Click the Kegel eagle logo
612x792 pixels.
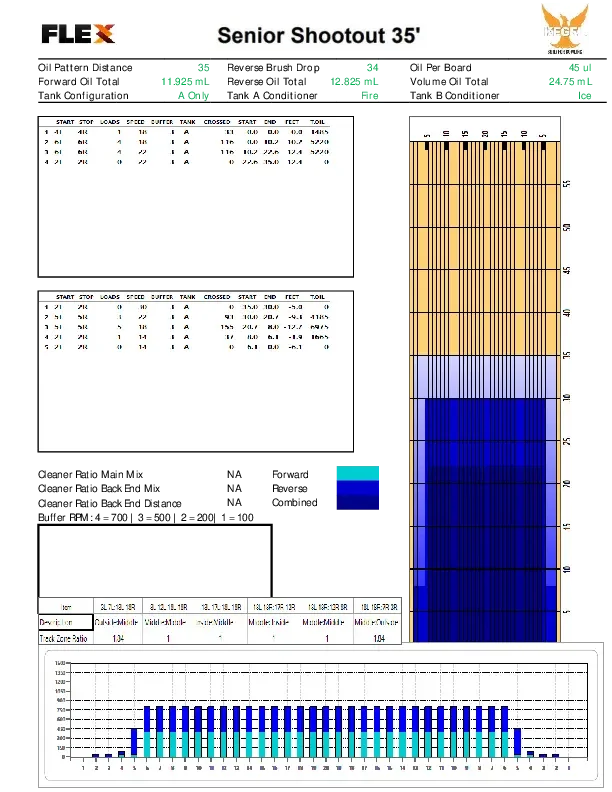coord(565,30)
